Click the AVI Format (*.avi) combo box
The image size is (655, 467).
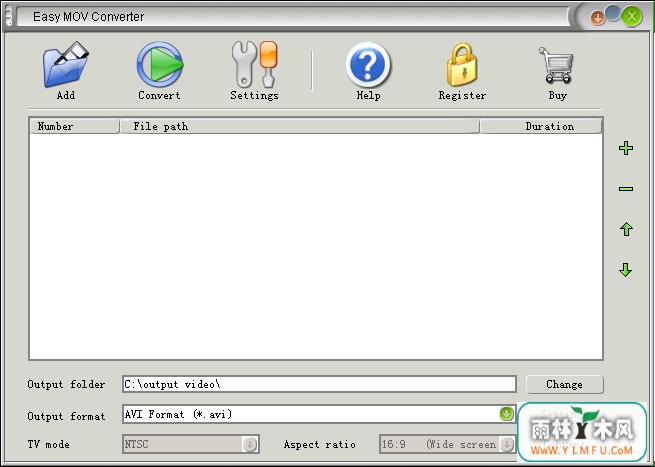coord(320,414)
